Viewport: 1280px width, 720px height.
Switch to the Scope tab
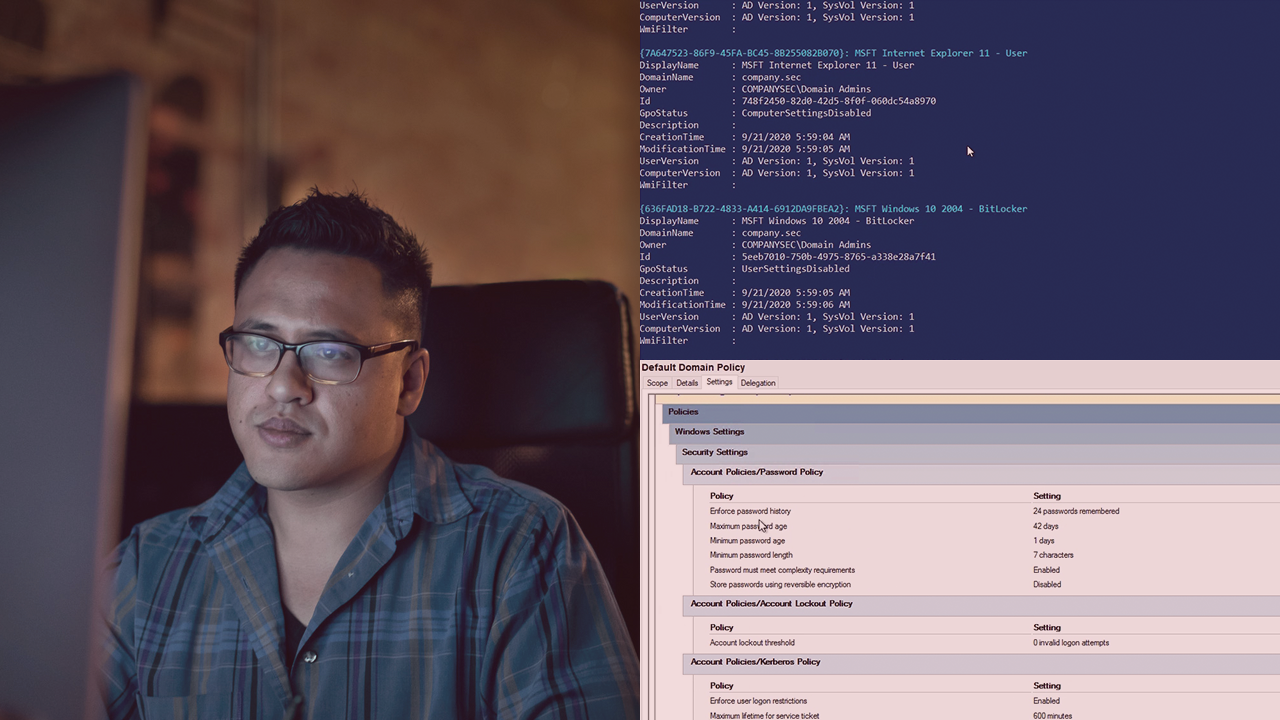pyautogui.click(x=657, y=383)
